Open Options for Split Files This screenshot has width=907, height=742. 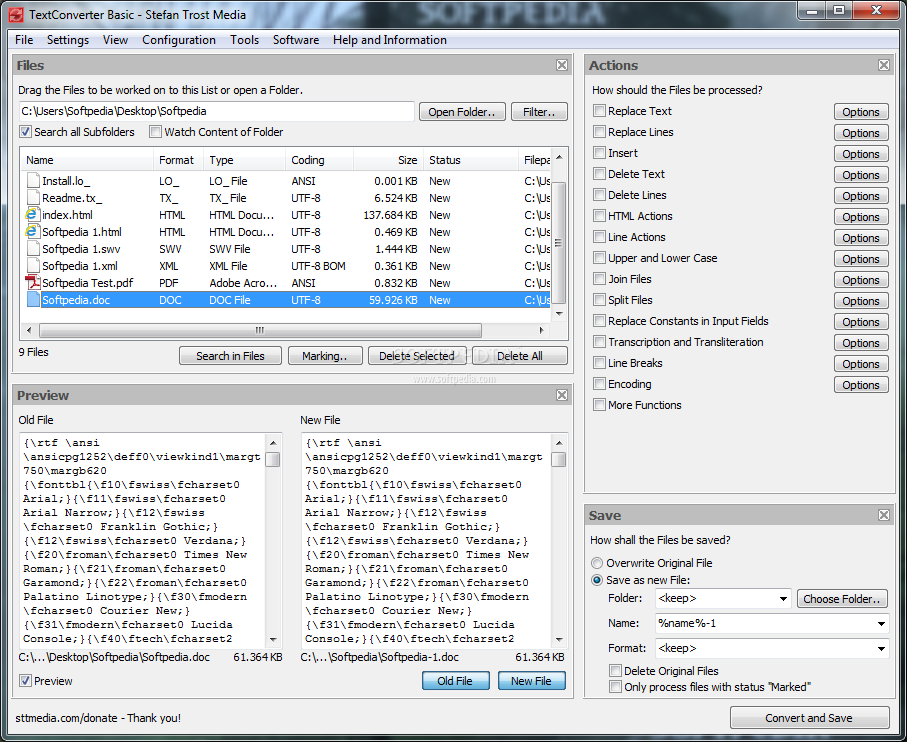[861, 301]
